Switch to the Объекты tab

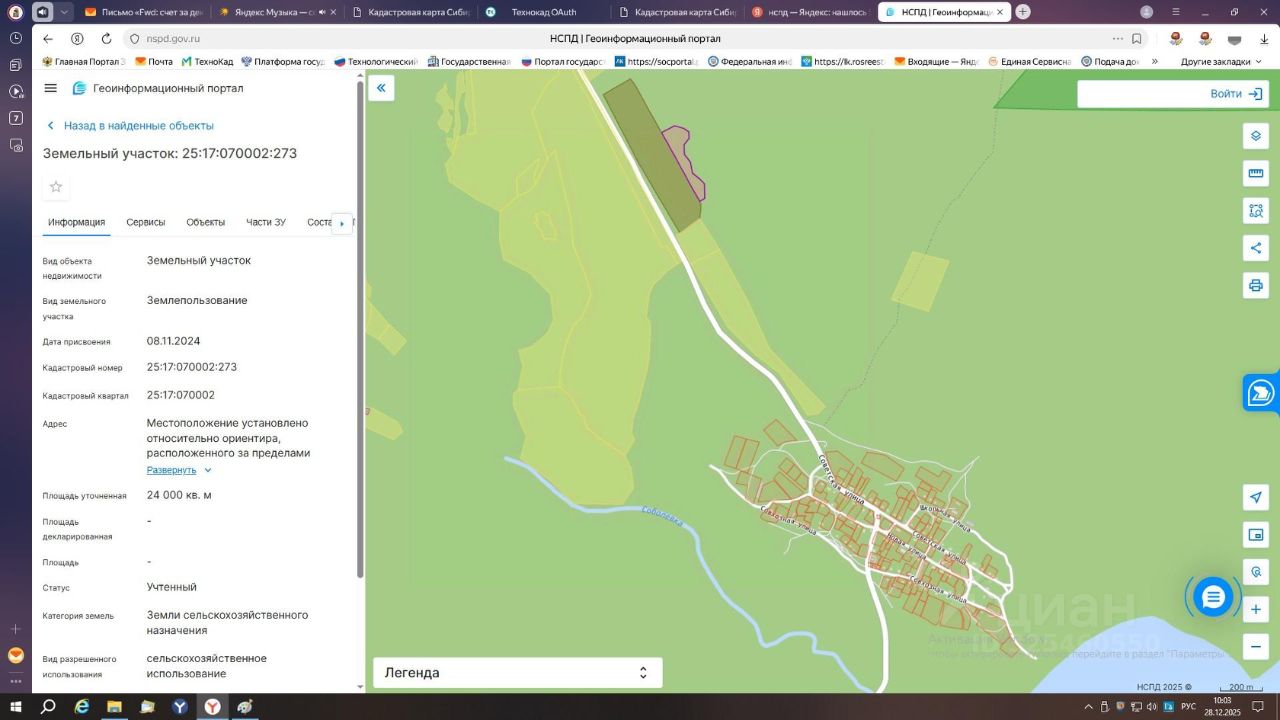[x=206, y=223]
